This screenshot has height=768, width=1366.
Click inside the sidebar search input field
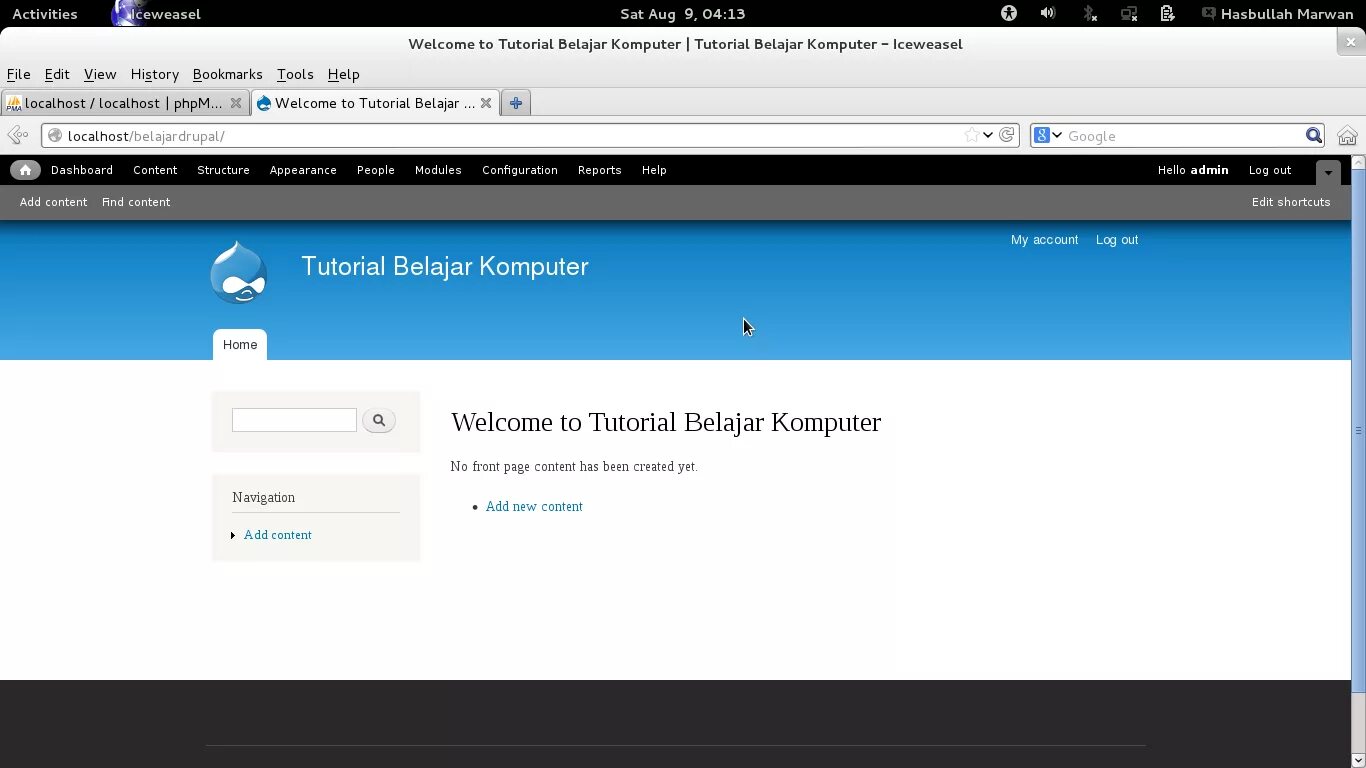tap(293, 420)
